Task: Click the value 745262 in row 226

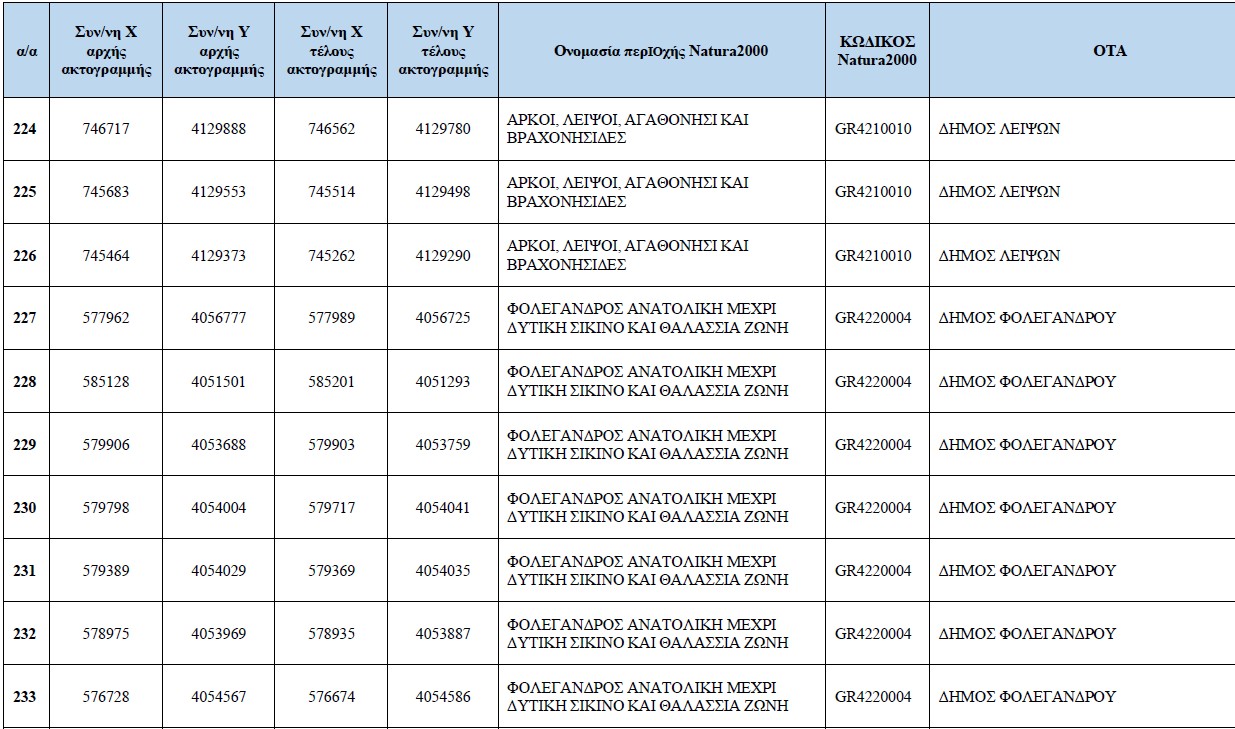Action: [331, 256]
